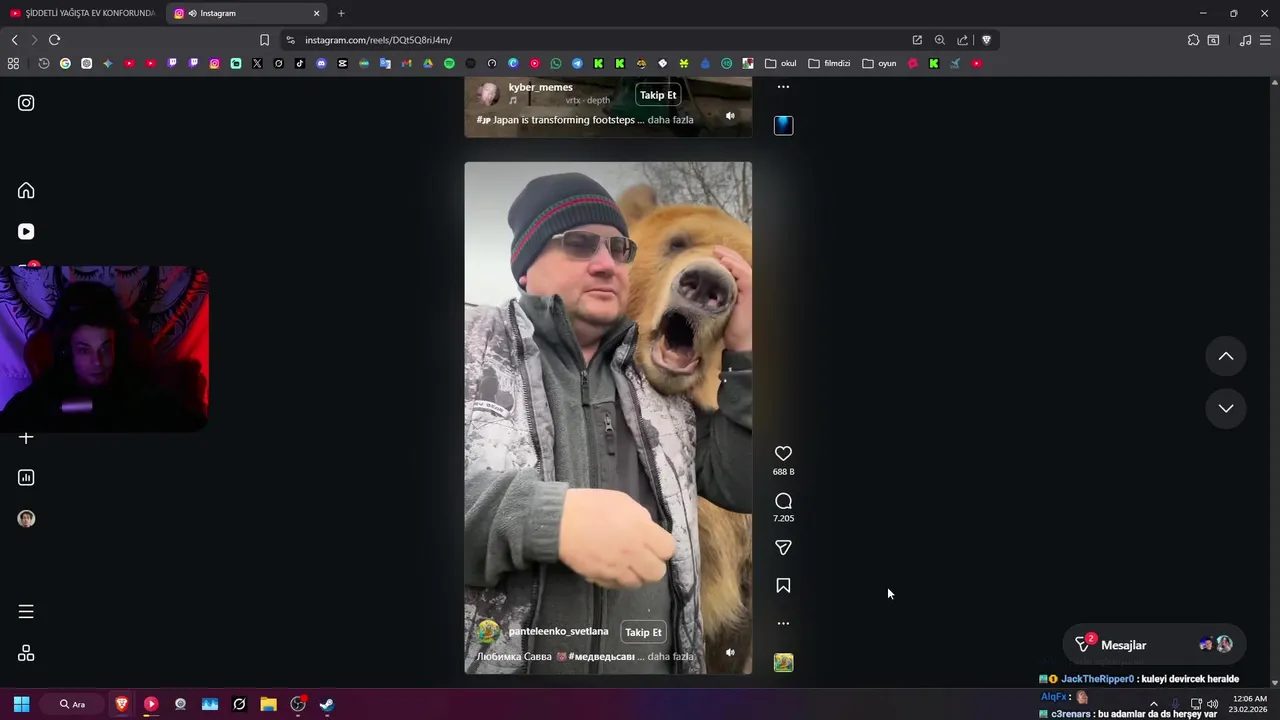
Task: Switch to the ŞİDDETLİ YAĞIŞTA YouTube tab
Action: point(82,13)
